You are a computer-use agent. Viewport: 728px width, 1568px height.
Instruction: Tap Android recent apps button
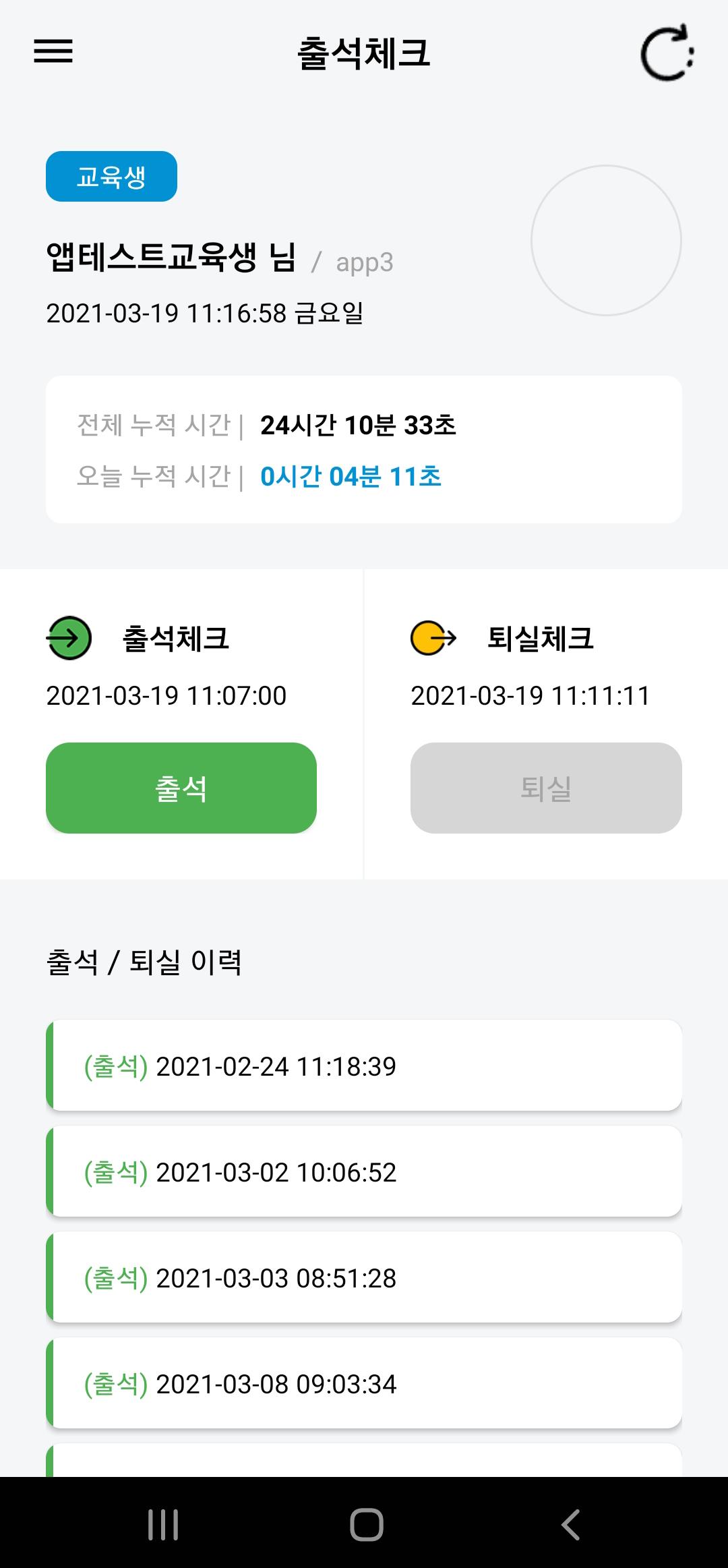pyautogui.click(x=163, y=1524)
